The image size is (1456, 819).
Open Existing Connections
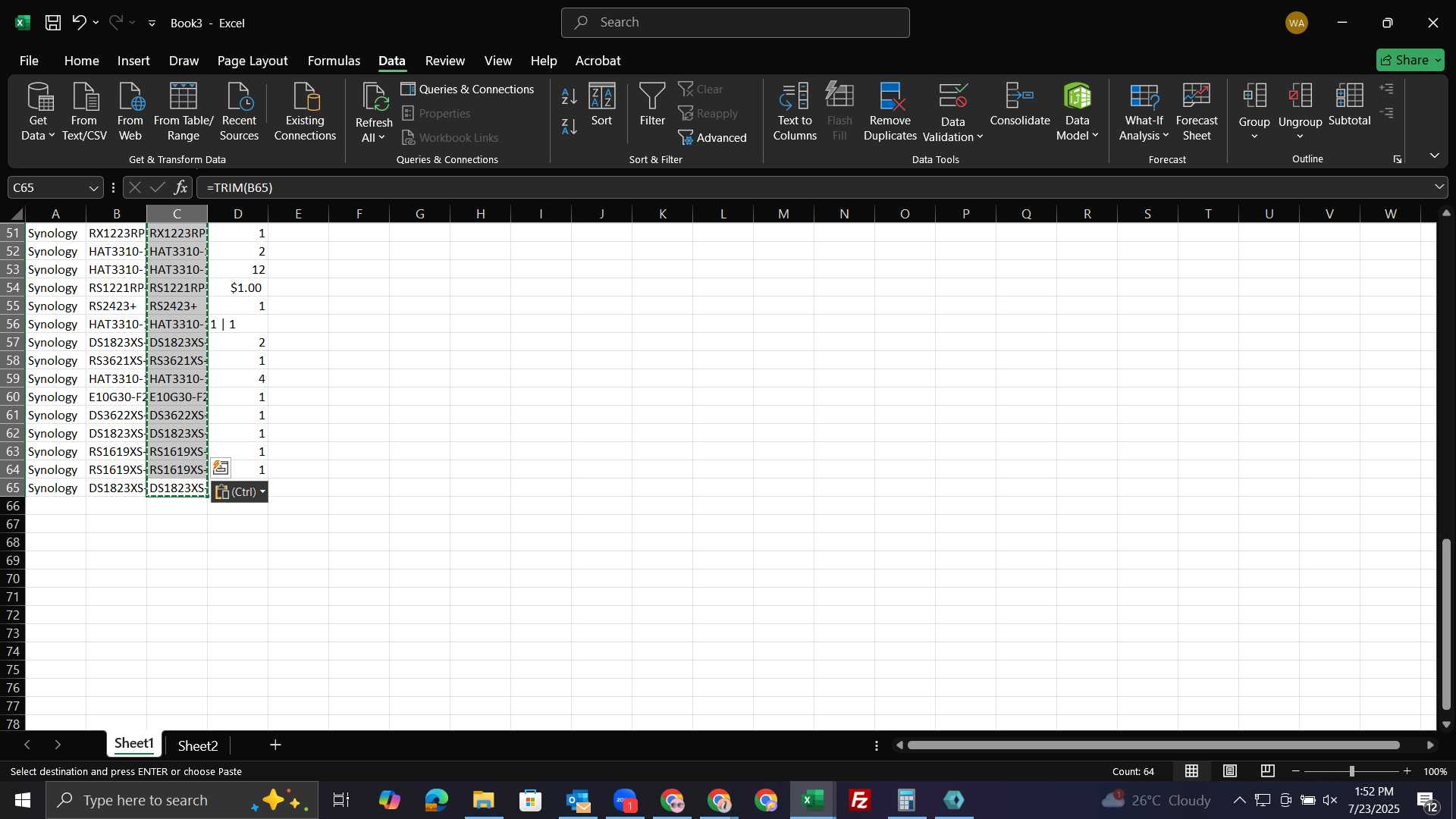(305, 112)
